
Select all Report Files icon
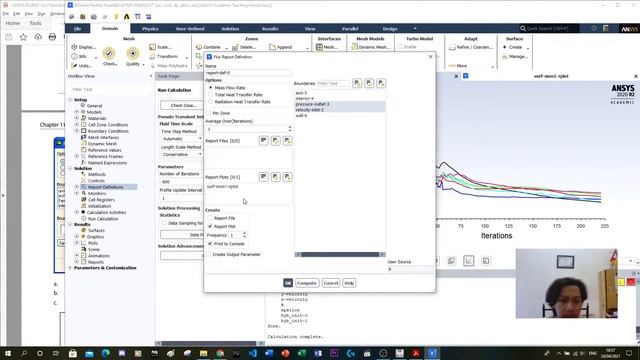coord(276,140)
